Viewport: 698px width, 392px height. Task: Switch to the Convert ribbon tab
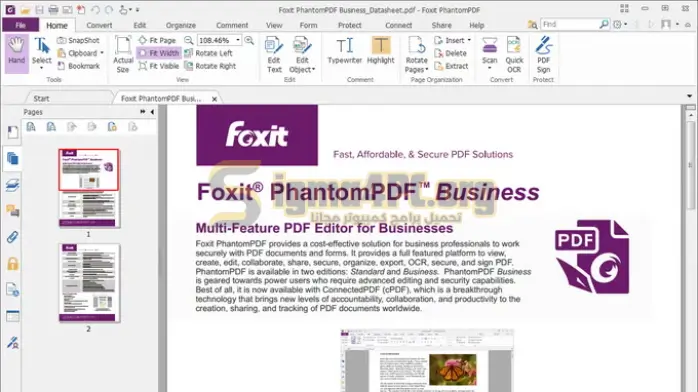[99, 25]
